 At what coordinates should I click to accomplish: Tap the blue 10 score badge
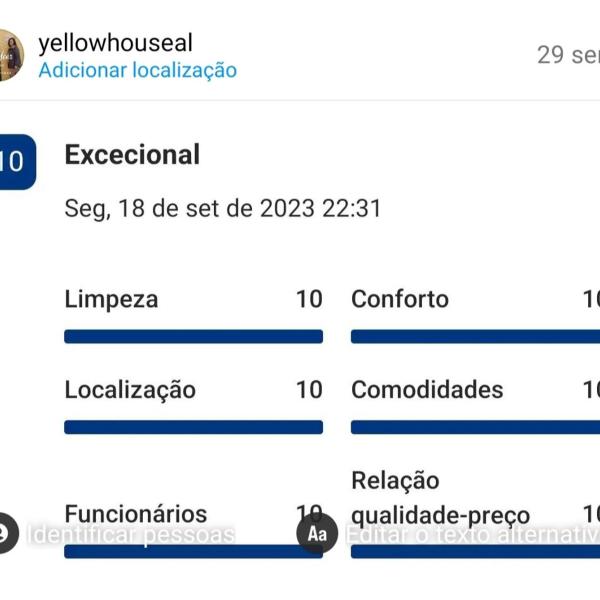[15, 162]
